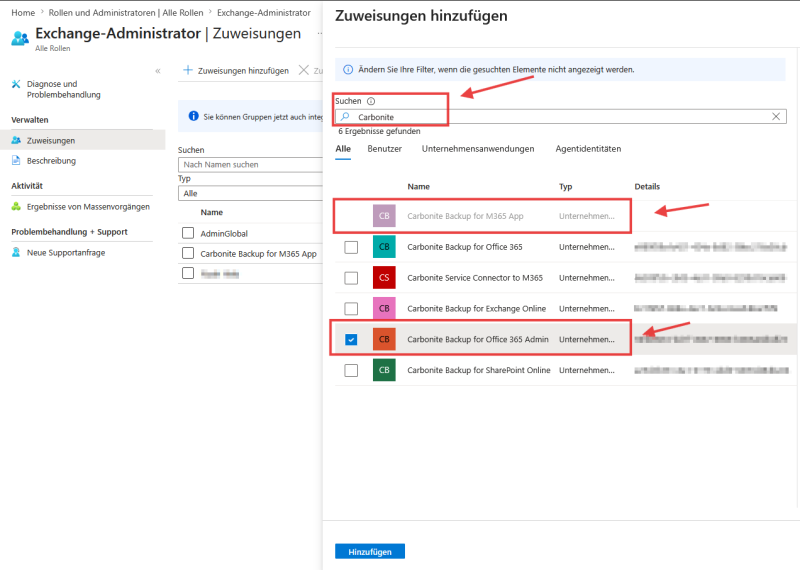Screen dimensions: 800x570
Task: Click Zuweisungen hinzufügen toolbar button
Action: [236, 70]
